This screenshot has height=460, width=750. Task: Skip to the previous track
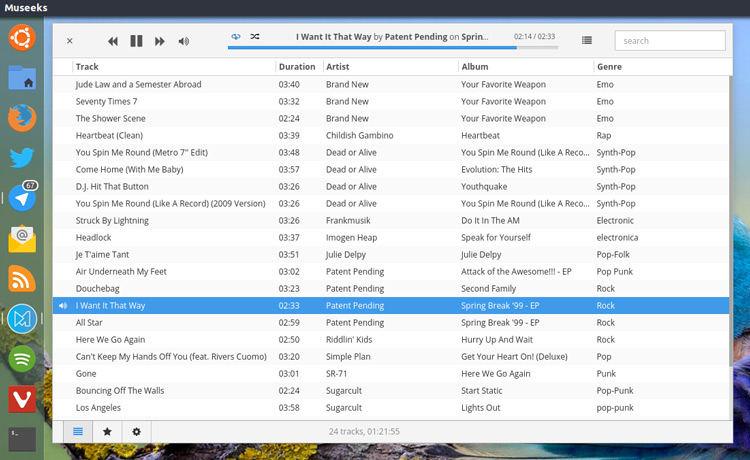pos(113,41)
